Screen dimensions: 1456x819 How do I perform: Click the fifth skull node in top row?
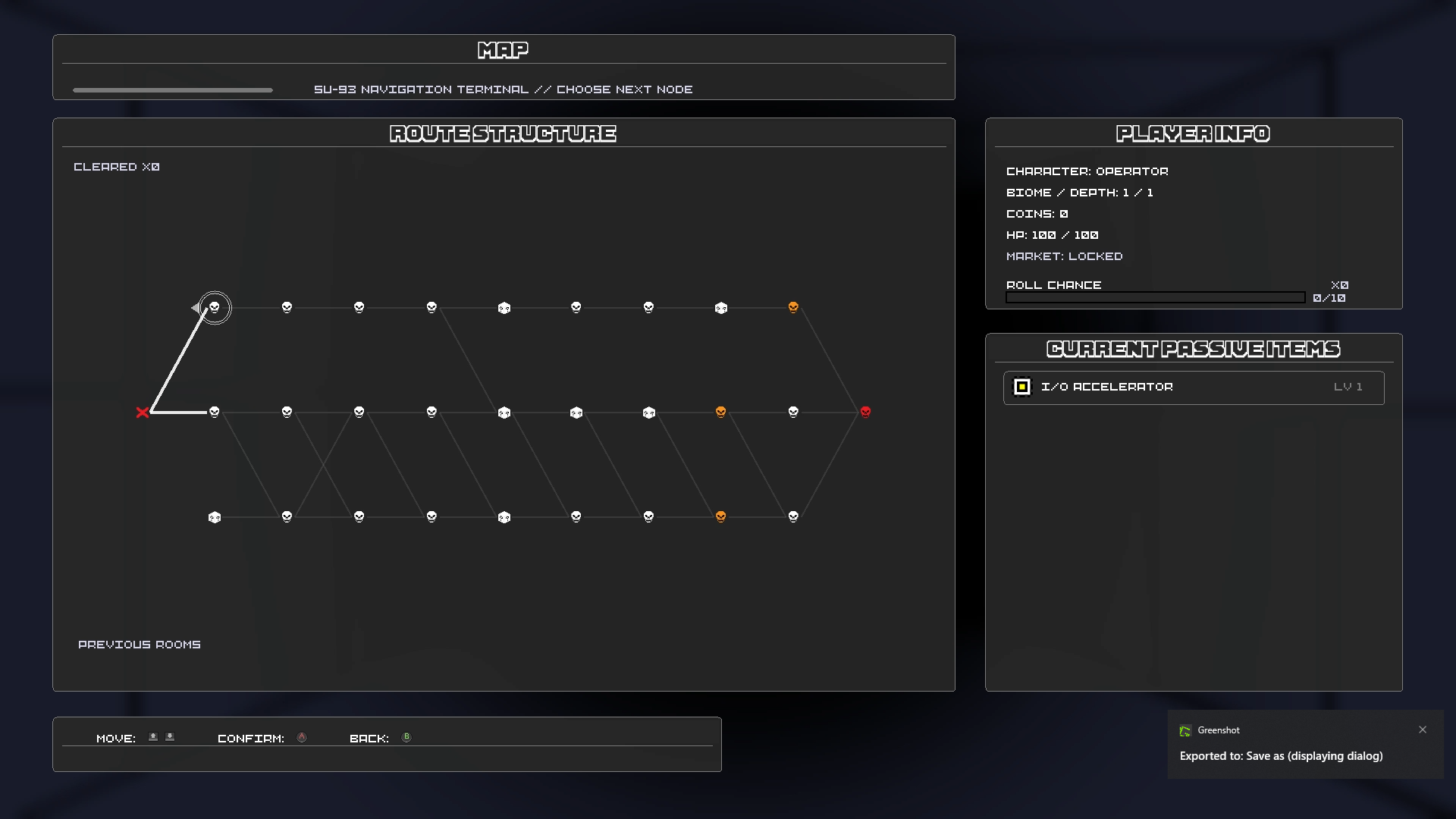tap(576, 307)
